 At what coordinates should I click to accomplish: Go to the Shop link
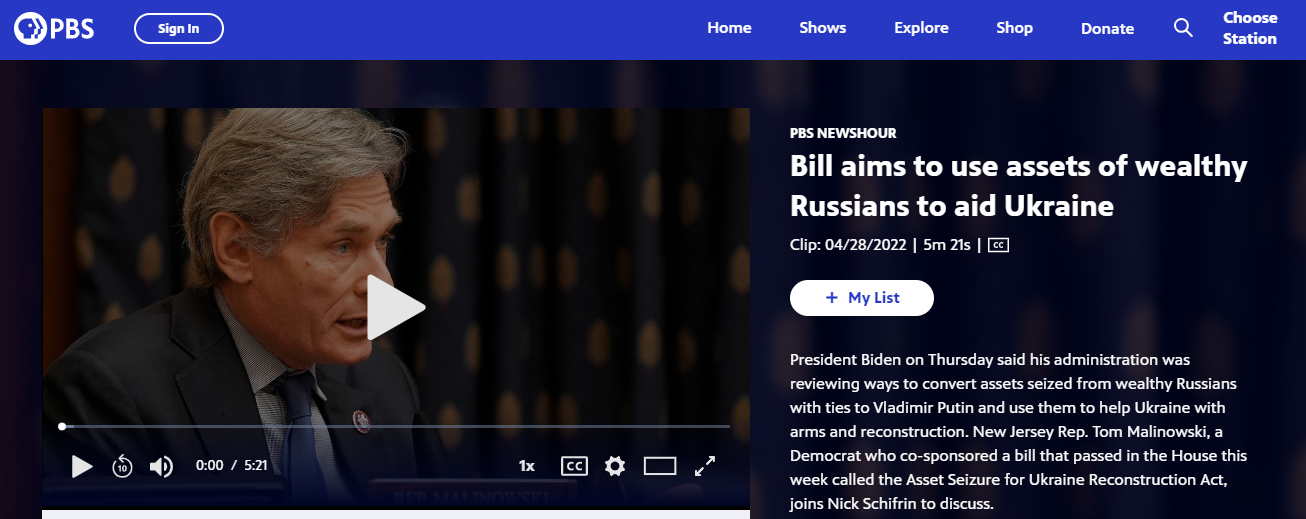click(x=1014, y=28)
